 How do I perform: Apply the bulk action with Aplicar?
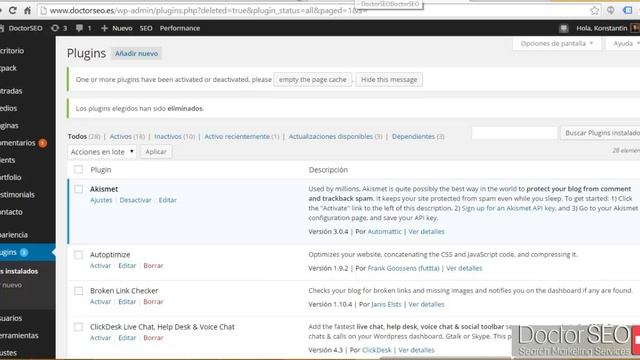coord(156,152)
